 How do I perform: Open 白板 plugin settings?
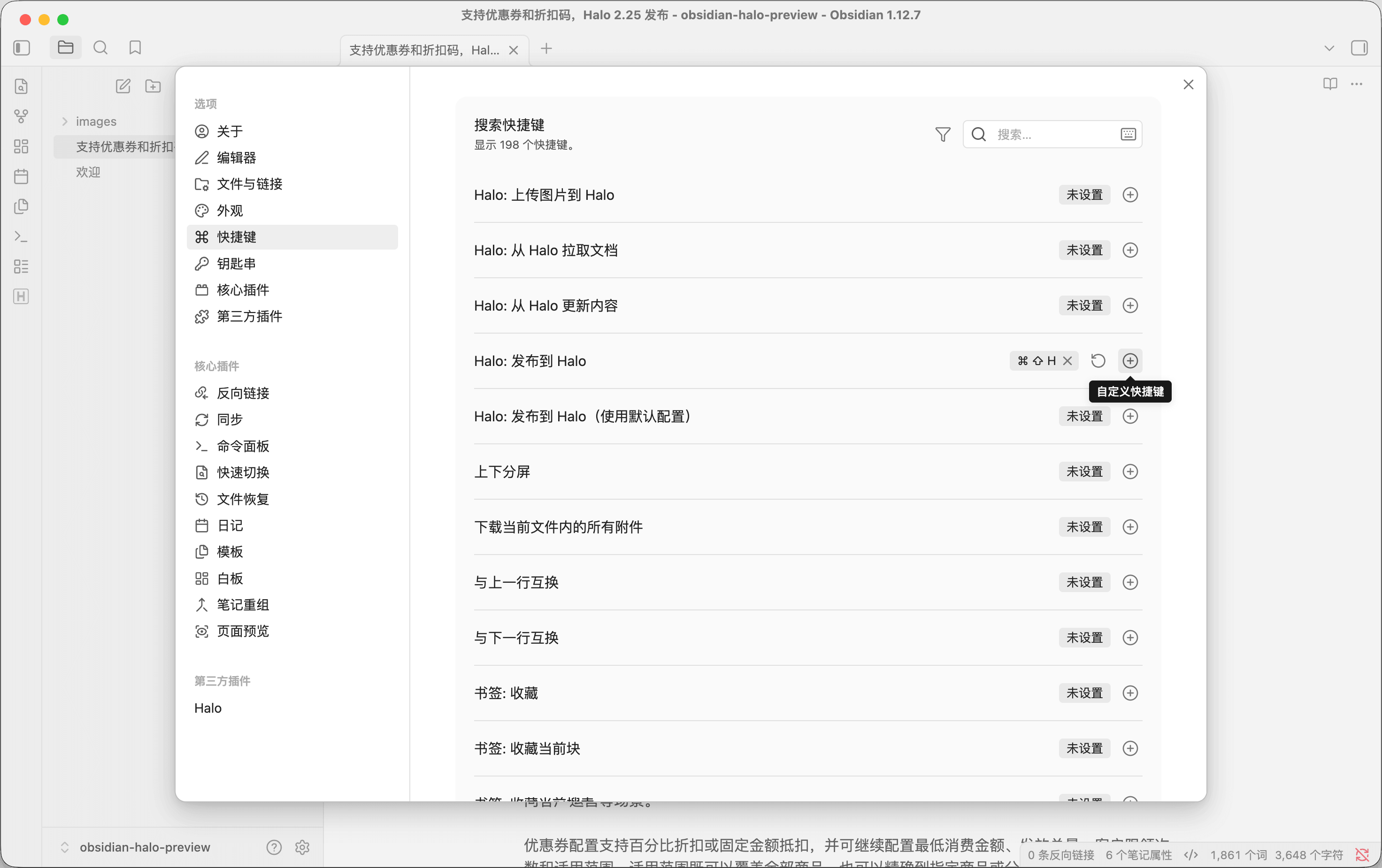[x=292, y=579]
